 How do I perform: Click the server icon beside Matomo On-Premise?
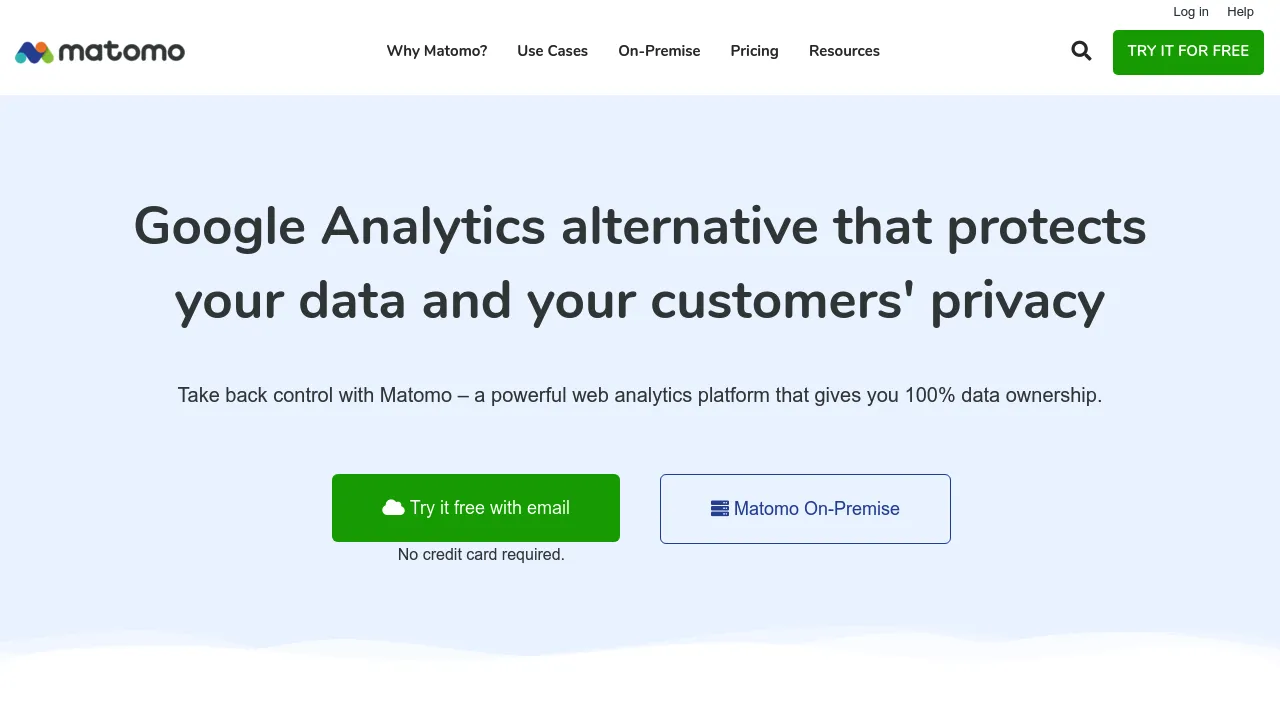[720, 508]
